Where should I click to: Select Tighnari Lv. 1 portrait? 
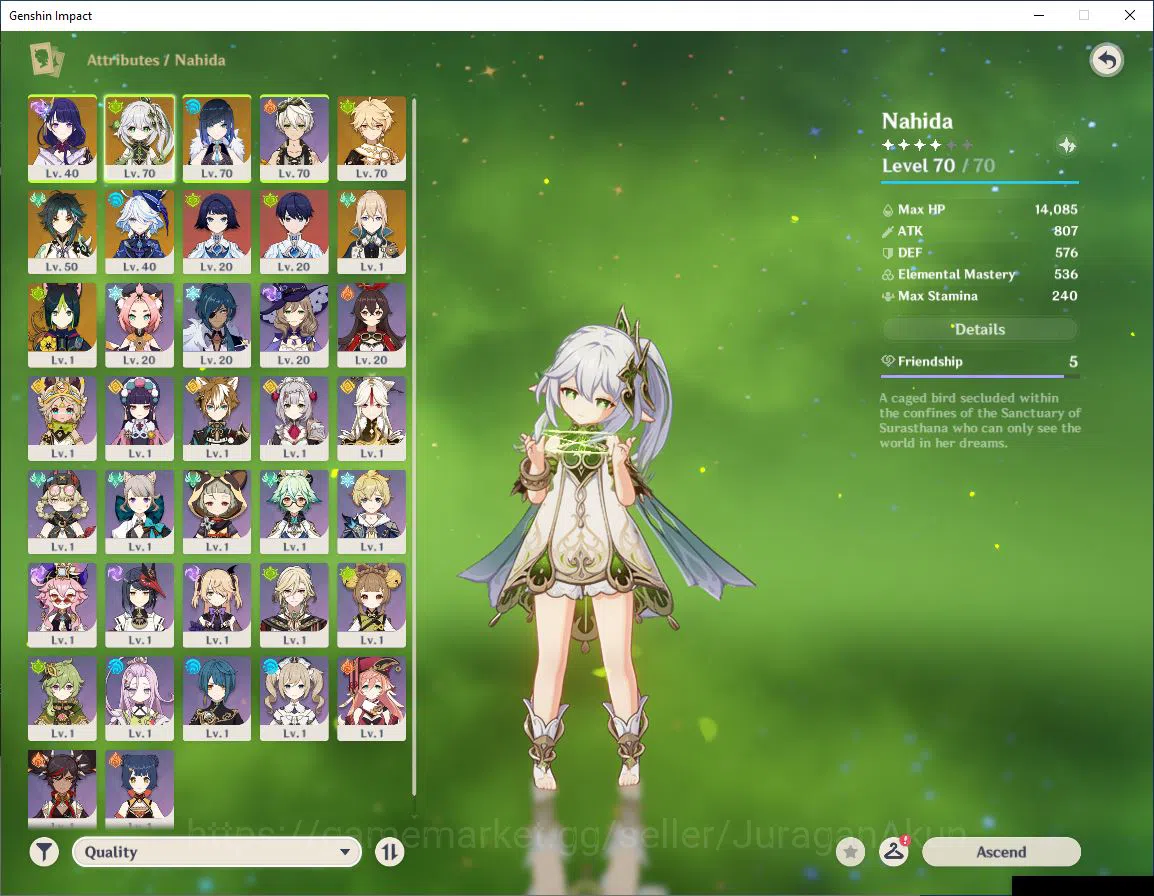tap(62, 325)
